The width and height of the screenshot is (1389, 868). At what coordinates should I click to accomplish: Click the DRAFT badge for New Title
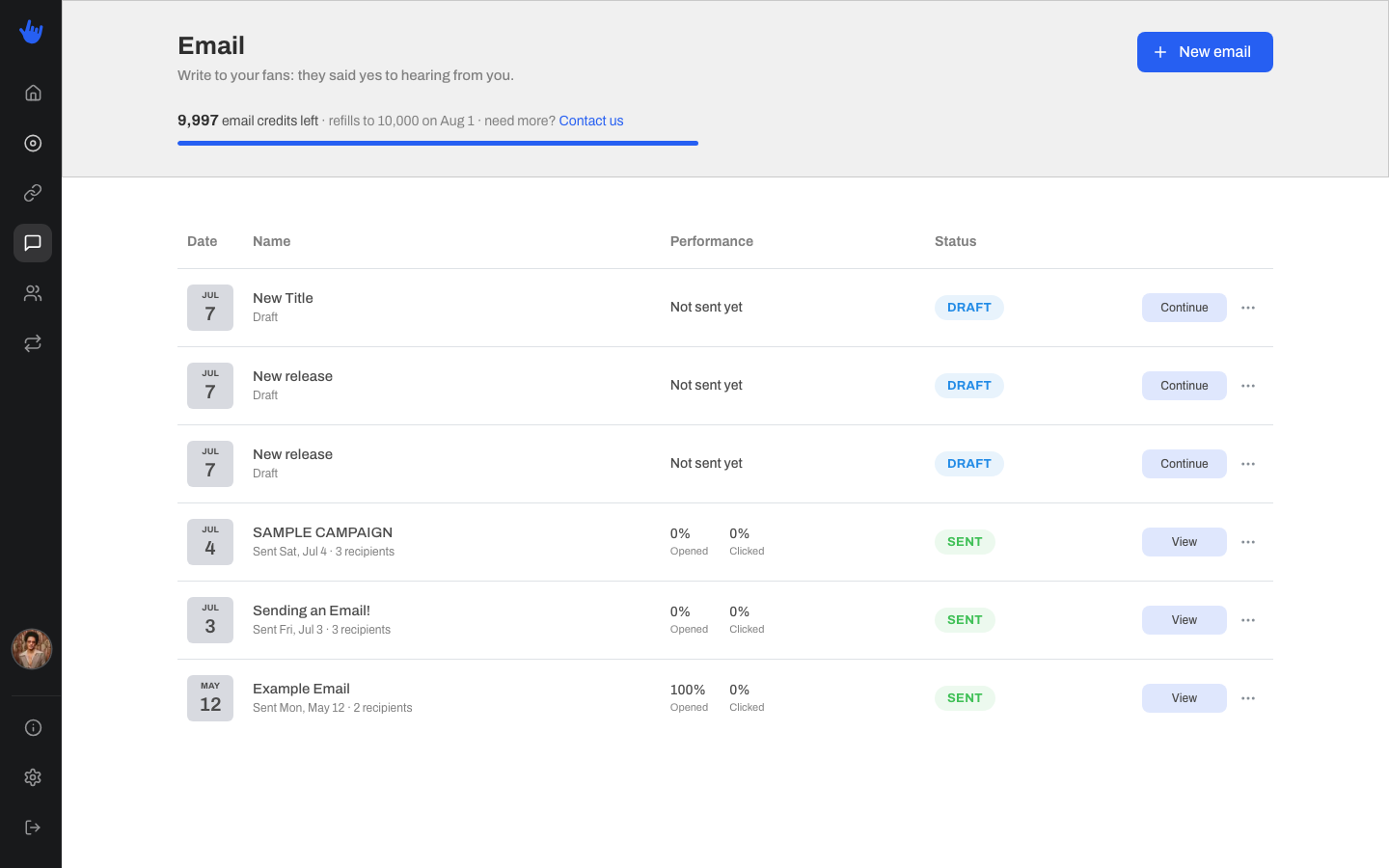[x=969, y=308]
